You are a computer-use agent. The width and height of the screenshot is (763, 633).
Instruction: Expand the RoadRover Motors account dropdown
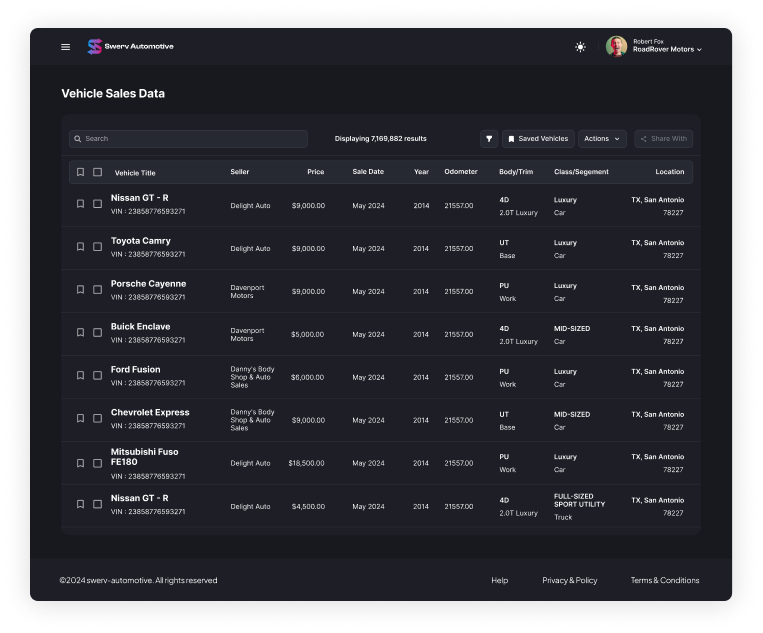pos(667,49)
